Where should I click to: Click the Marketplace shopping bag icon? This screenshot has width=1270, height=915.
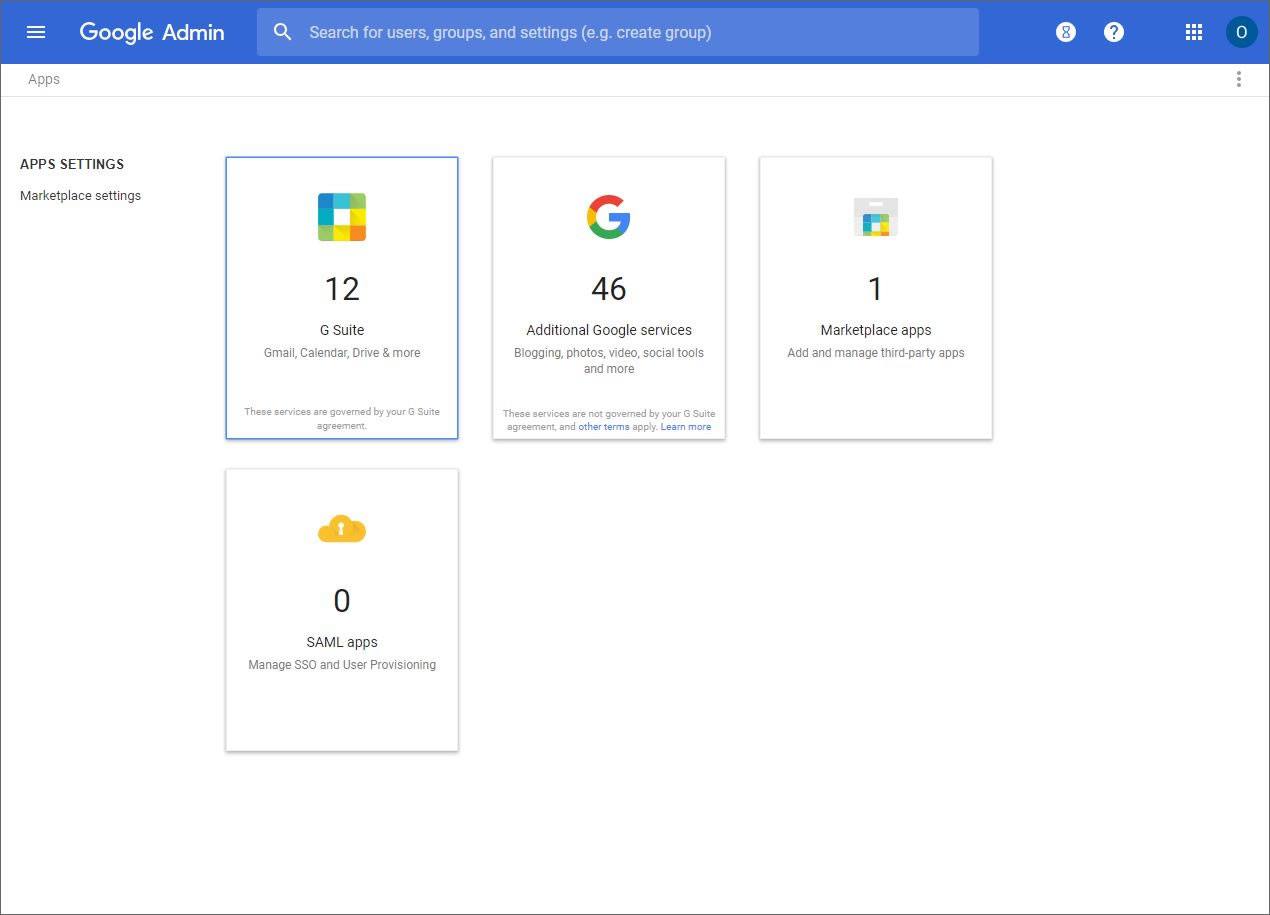(876, 217)
